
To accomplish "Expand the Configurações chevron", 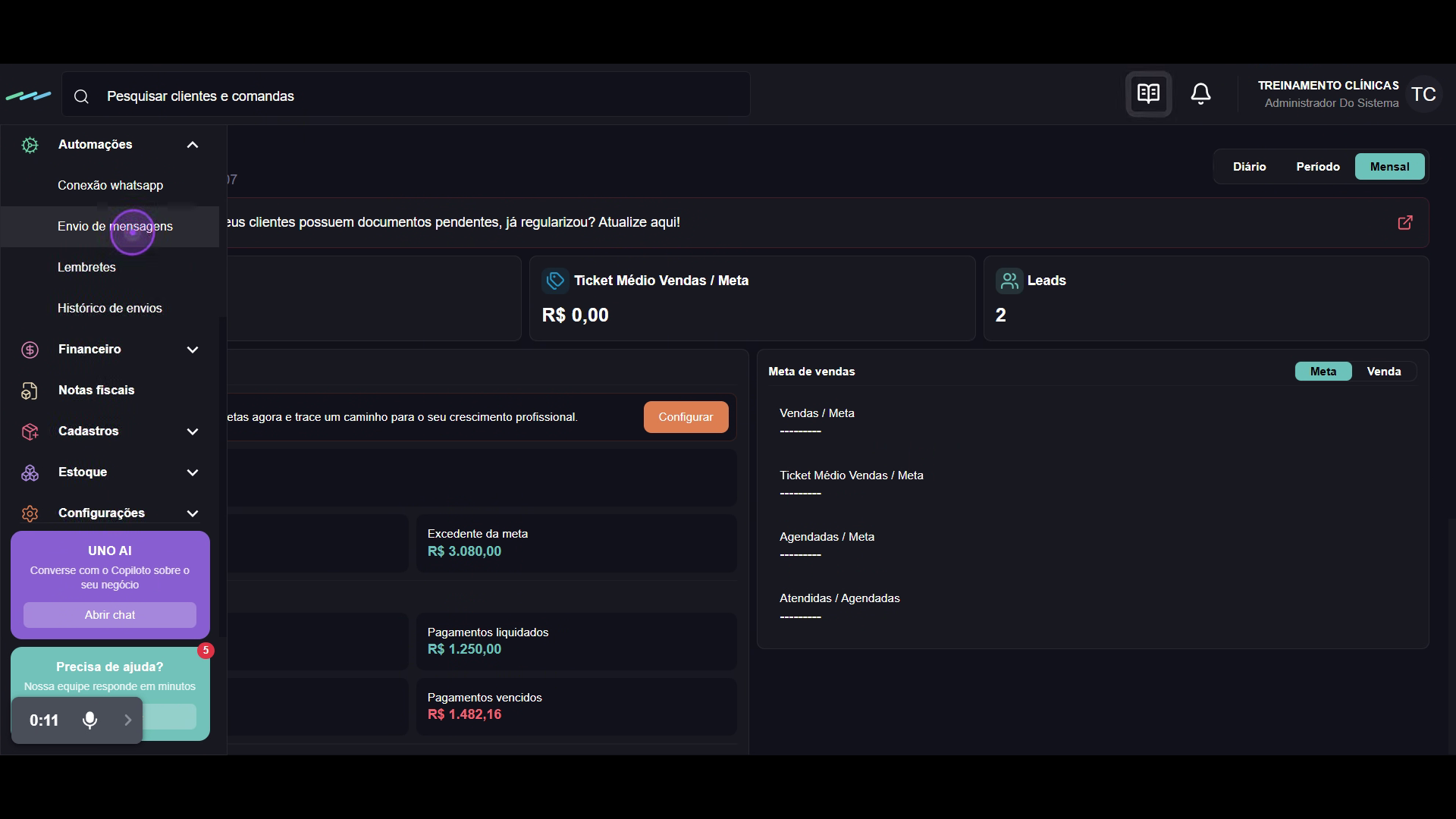I will [193, 513].
